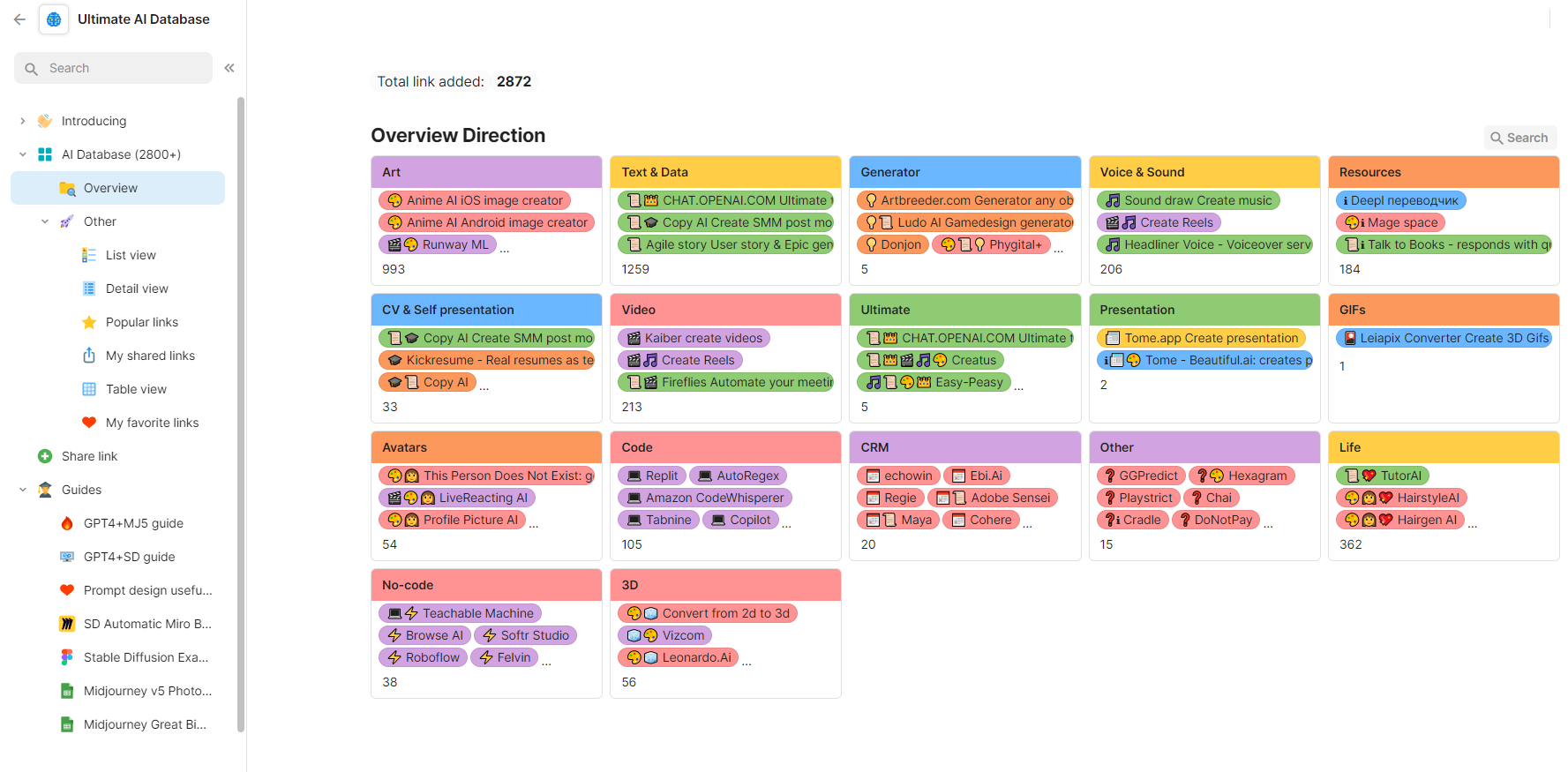
Task: Show more Life items via ellipsis
Action: 1473,526
